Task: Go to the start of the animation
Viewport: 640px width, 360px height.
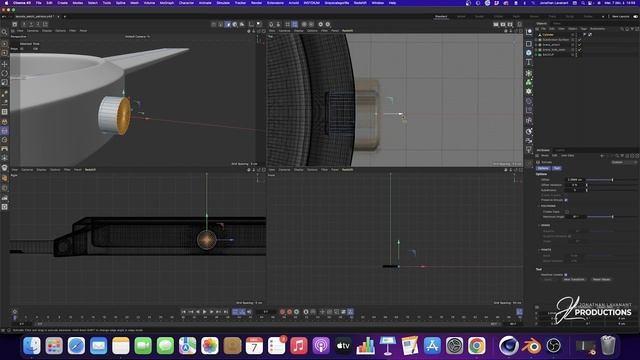Action: tap(184, 312)
